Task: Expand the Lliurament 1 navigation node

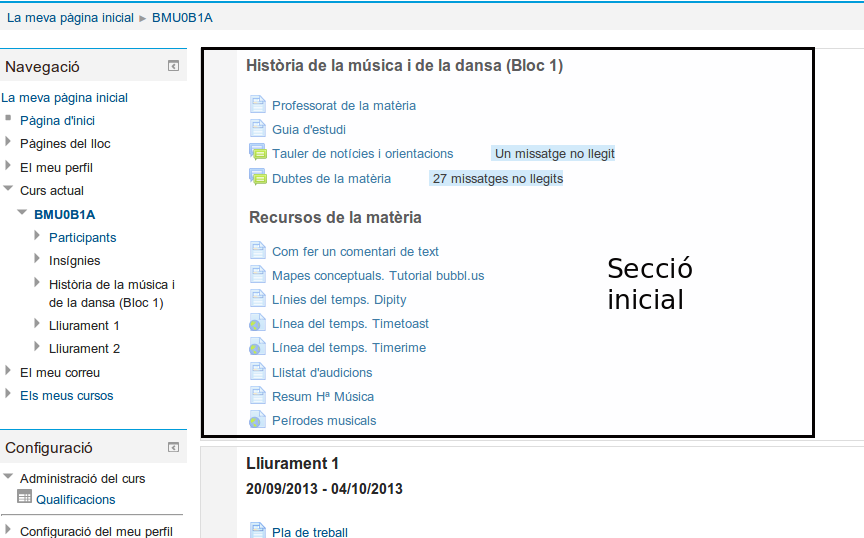Action: 37,324
